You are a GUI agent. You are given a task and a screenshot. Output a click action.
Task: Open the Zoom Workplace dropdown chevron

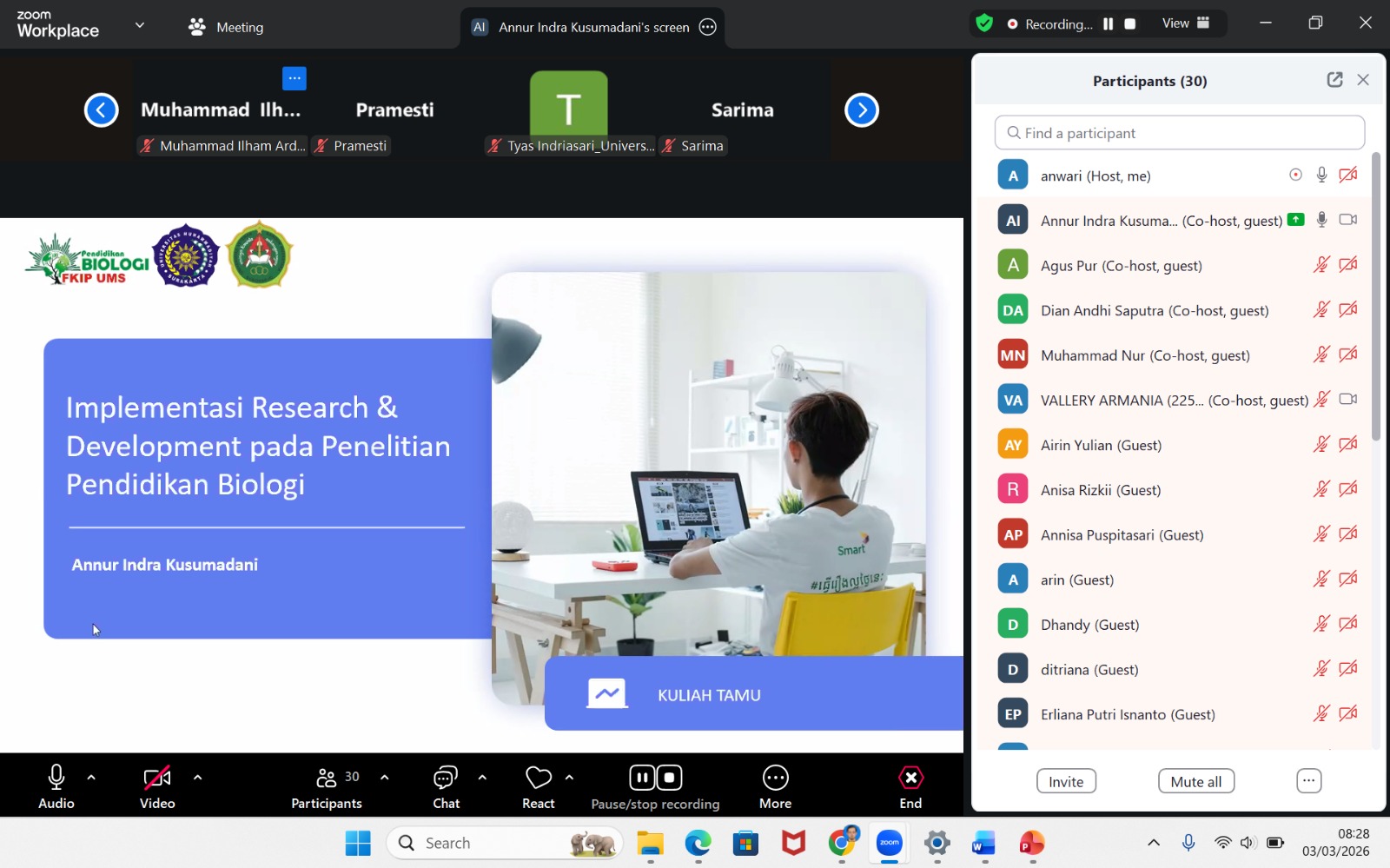tap(140, 25)
